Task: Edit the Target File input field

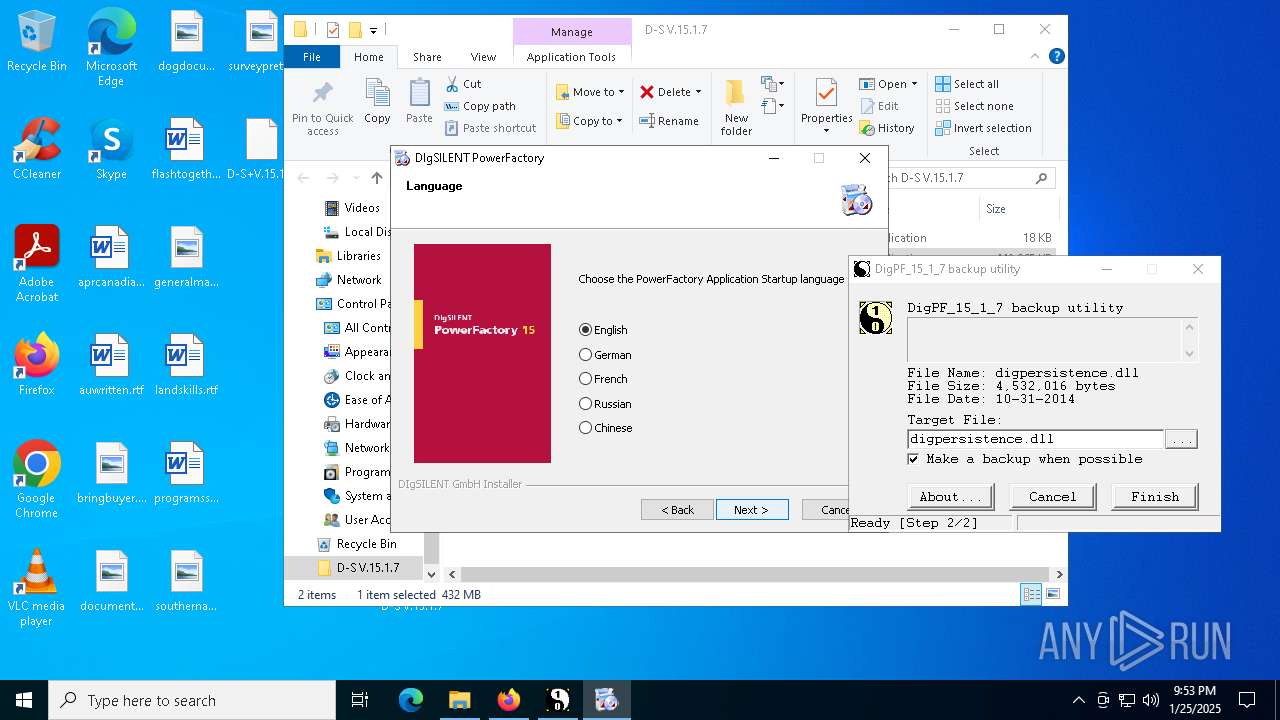Action: click(x=1036, y=439)
